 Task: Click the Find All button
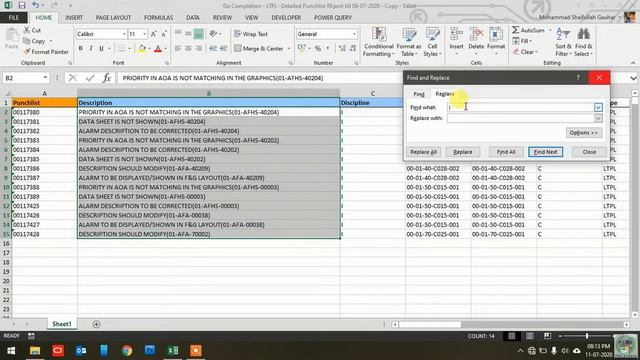tap(506, 152)
